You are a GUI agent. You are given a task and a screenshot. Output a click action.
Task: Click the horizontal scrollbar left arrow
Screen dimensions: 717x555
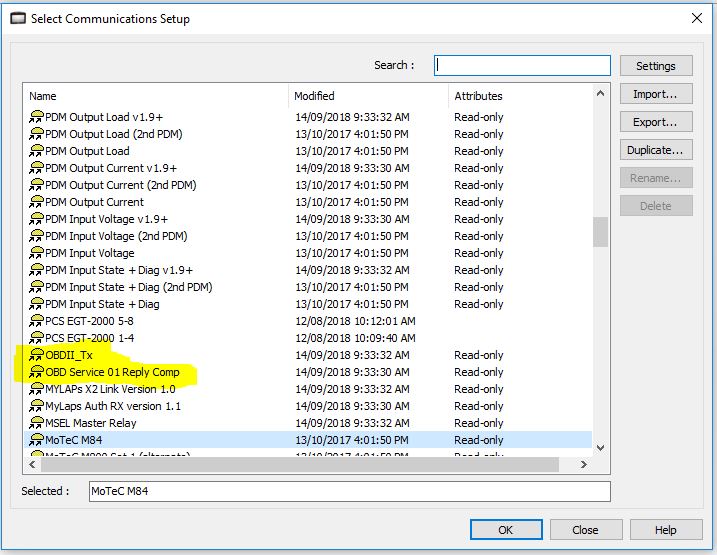(x=32, y=464)
